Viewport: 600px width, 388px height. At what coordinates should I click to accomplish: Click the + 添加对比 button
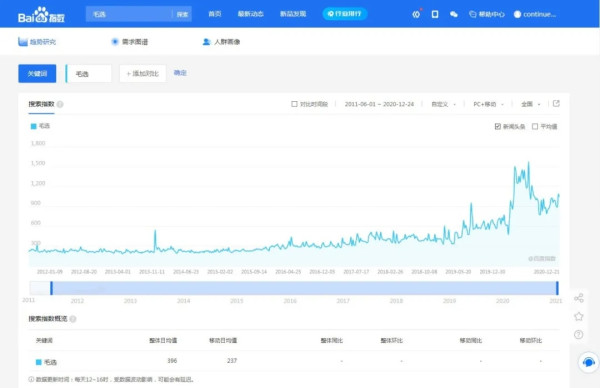pyautogui.click(x=143, y=73)
